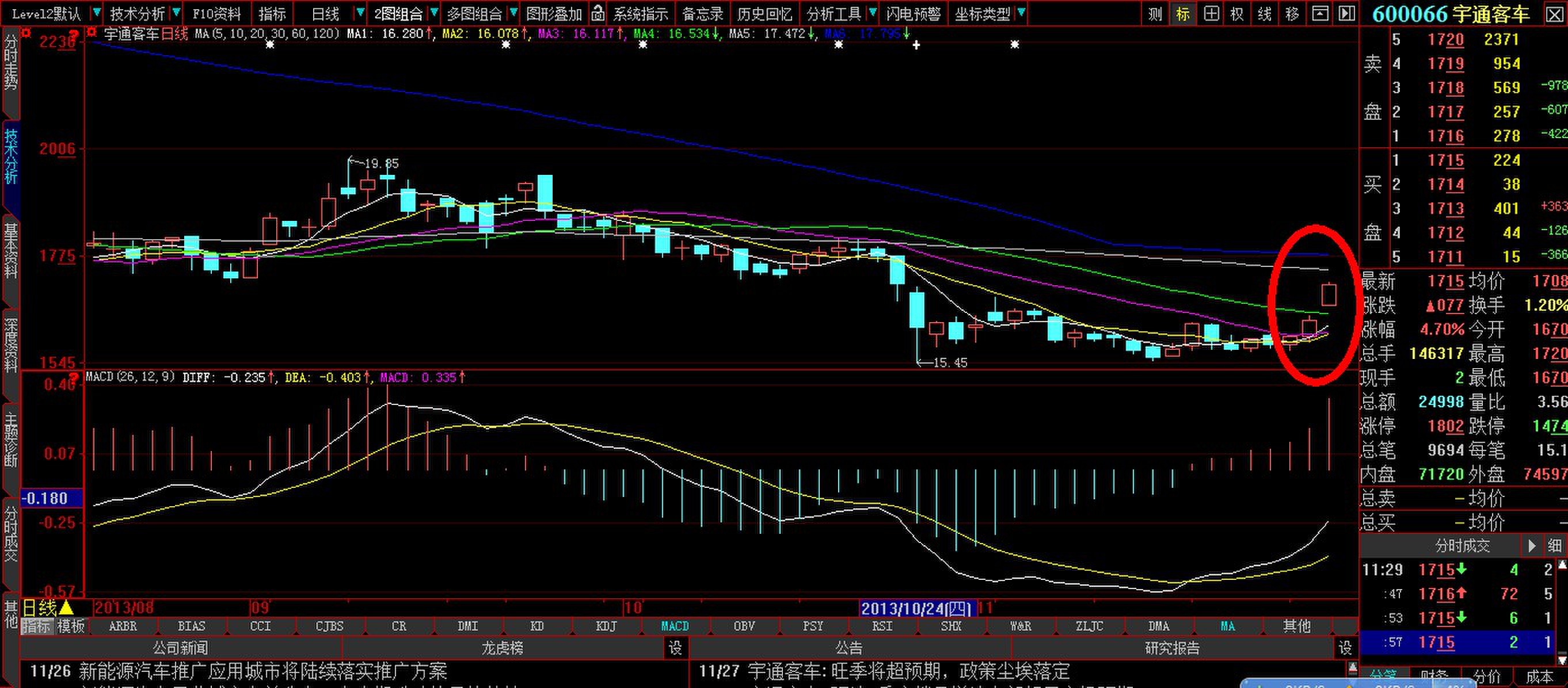
Task: Toggle the 标 marker icon in toolbar
Action: pyautogui.click(x=1183, y=13)
